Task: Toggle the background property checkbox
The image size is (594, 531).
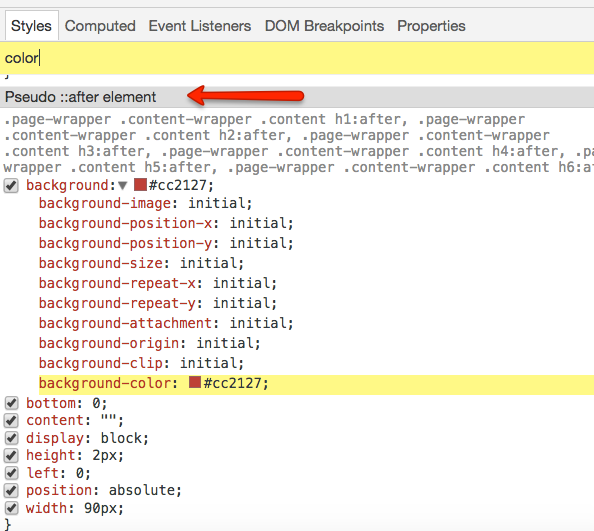Action: click(11, 186)
